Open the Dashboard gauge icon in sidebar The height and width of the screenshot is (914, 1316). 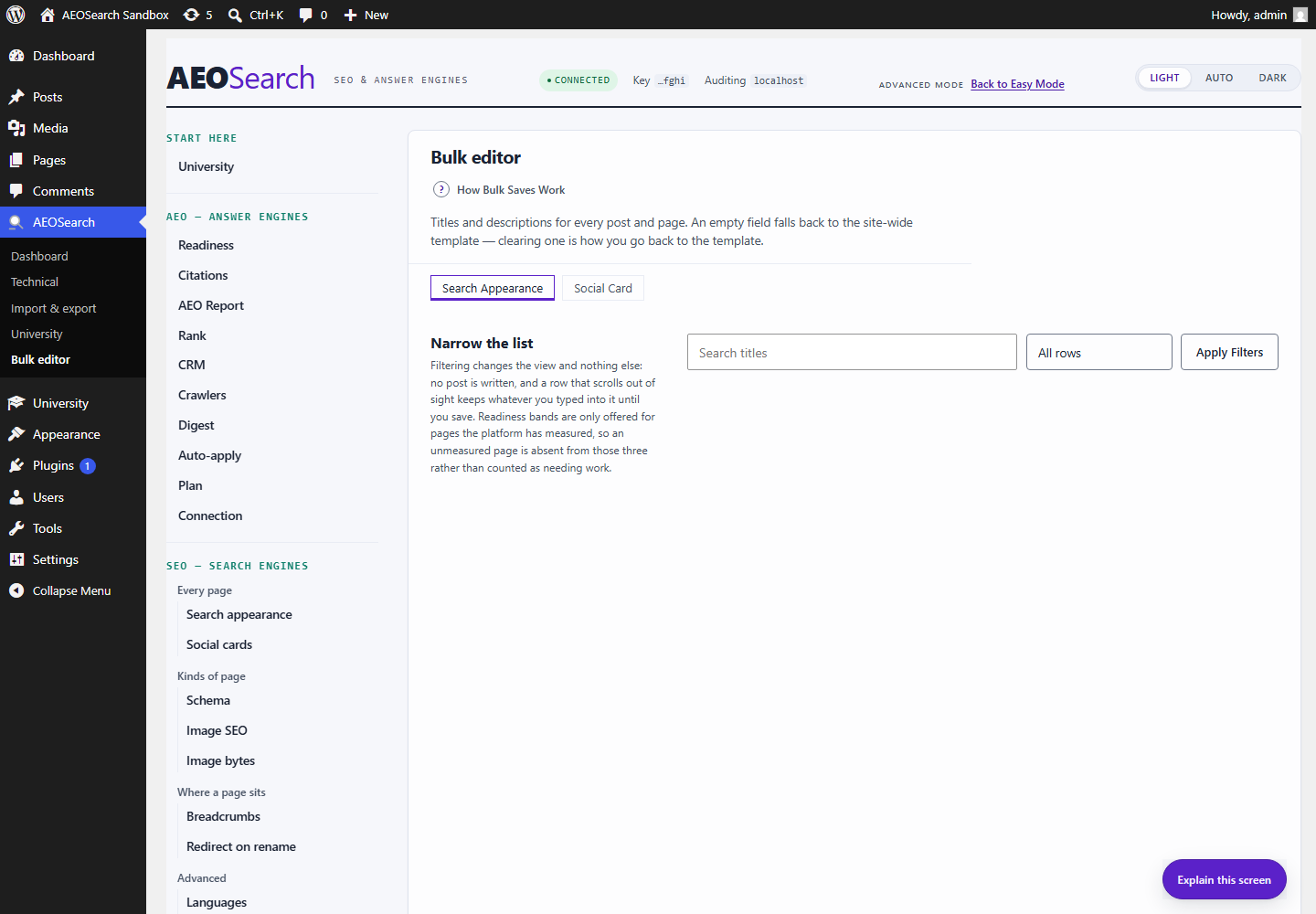(16, 56)
